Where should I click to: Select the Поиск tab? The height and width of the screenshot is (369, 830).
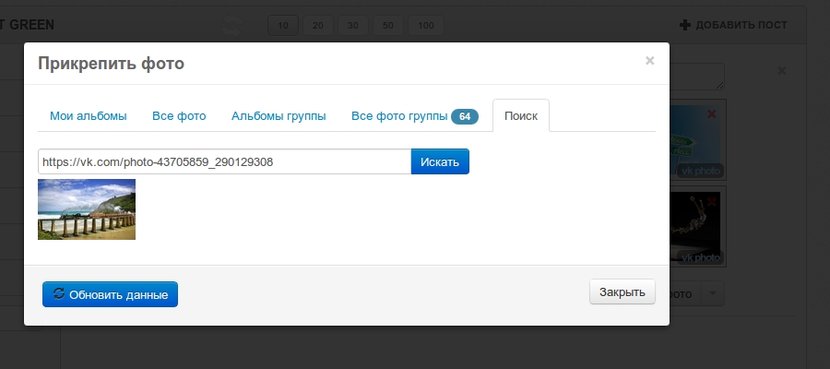[x=521, y=116]
